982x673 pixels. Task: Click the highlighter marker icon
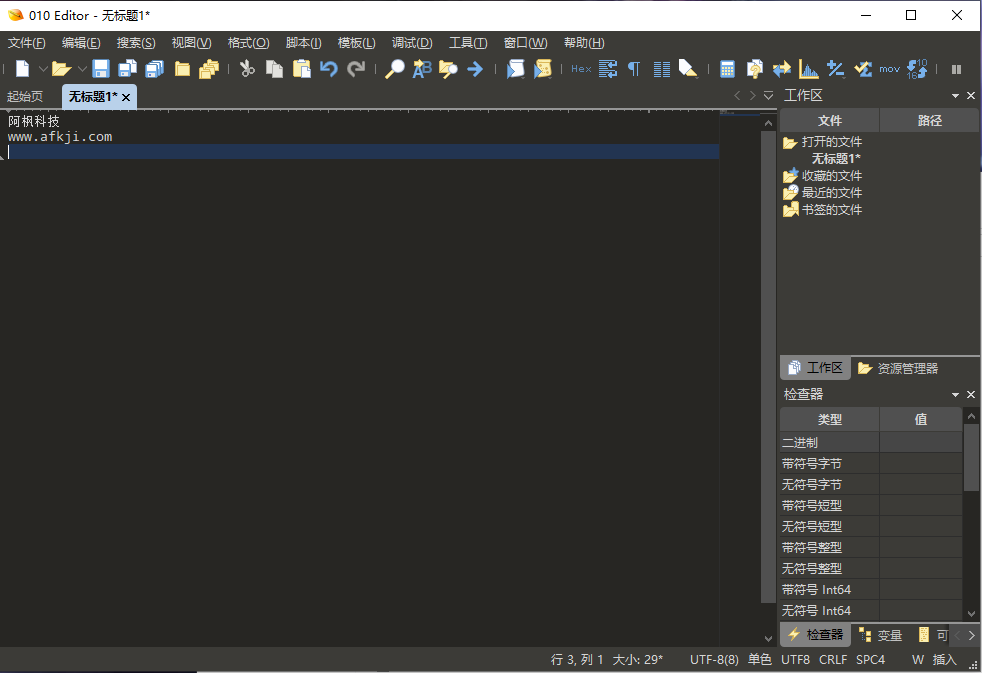tap(688, 69)
